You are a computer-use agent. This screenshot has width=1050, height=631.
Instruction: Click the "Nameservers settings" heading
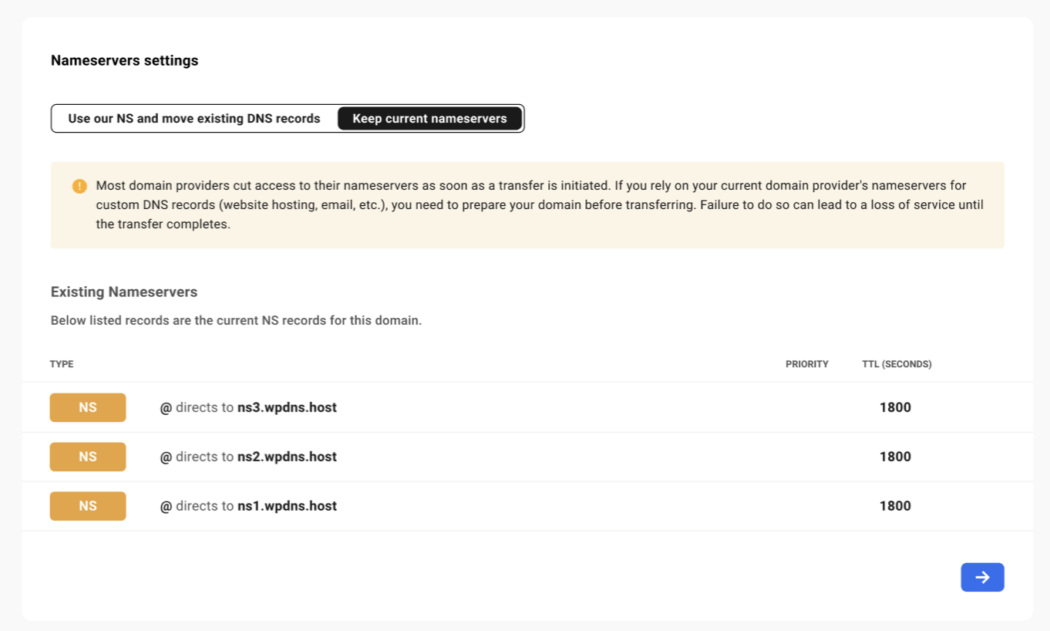coord(125,60)
